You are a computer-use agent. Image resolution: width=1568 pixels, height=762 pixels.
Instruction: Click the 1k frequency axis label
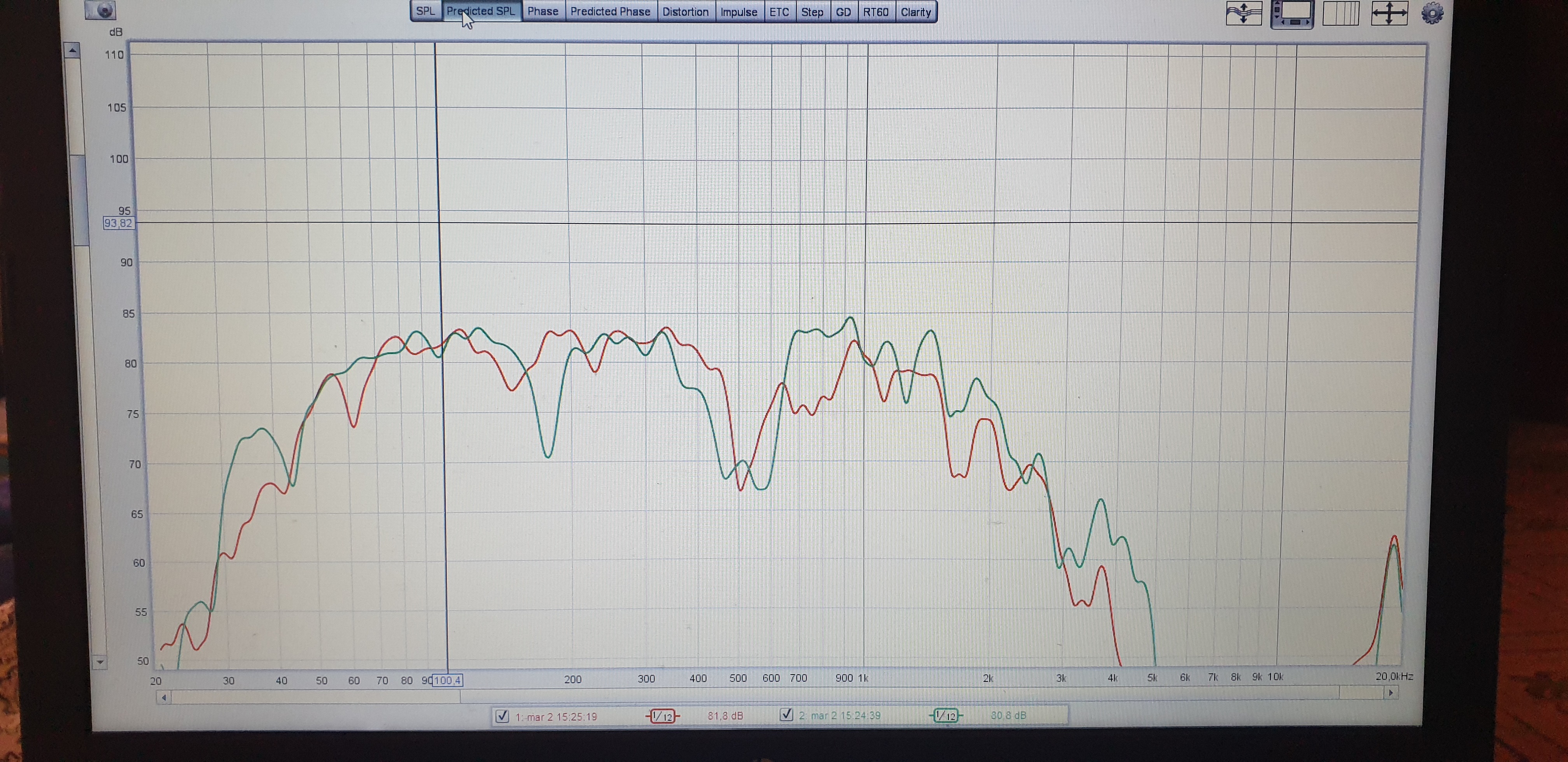863,678
